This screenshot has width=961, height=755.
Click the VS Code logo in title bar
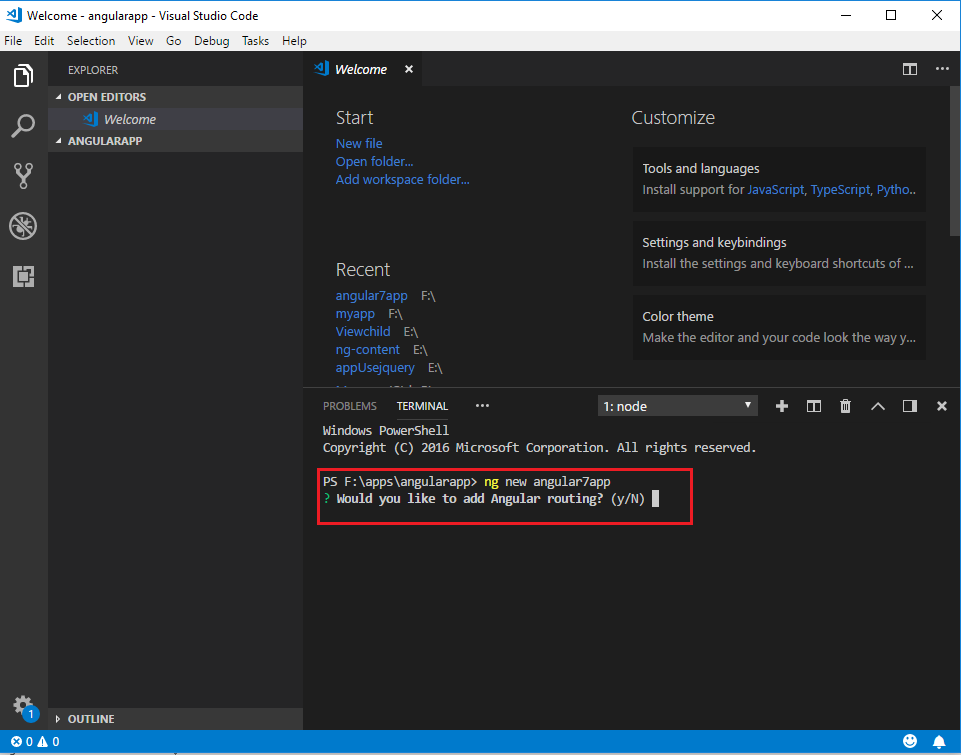point(13,15)
